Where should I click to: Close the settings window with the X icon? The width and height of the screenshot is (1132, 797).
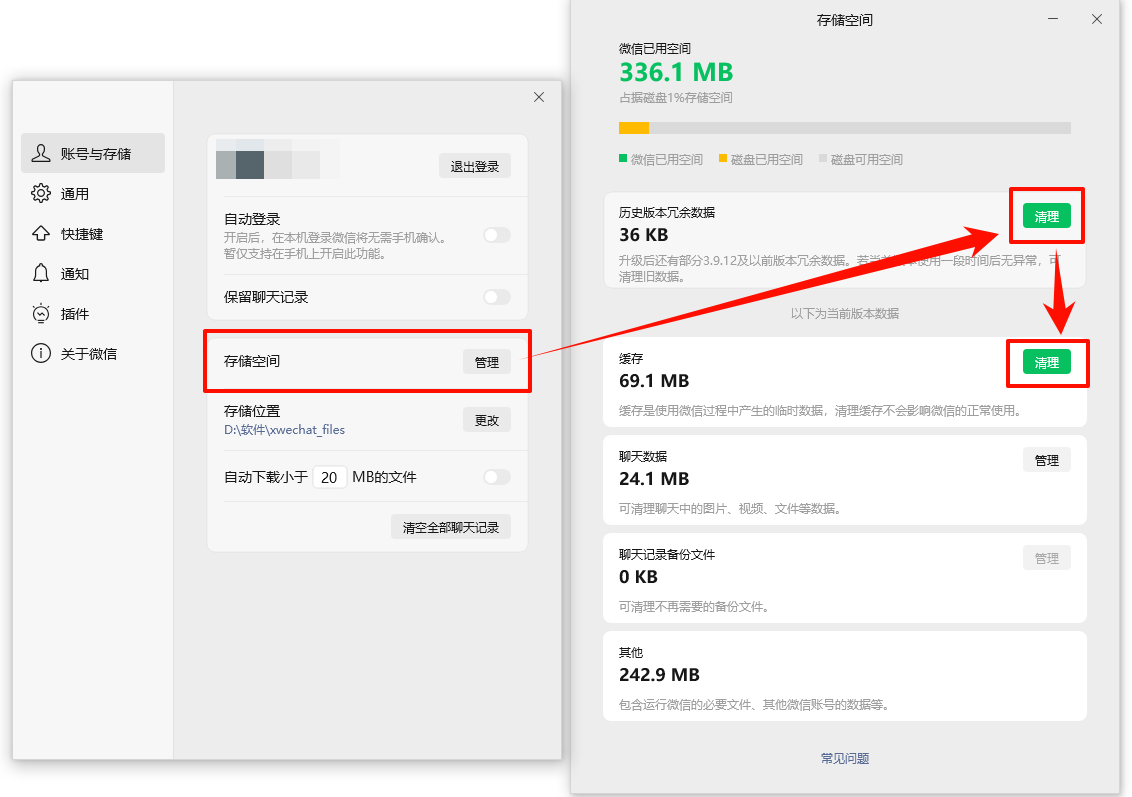[x=539, y=97]
